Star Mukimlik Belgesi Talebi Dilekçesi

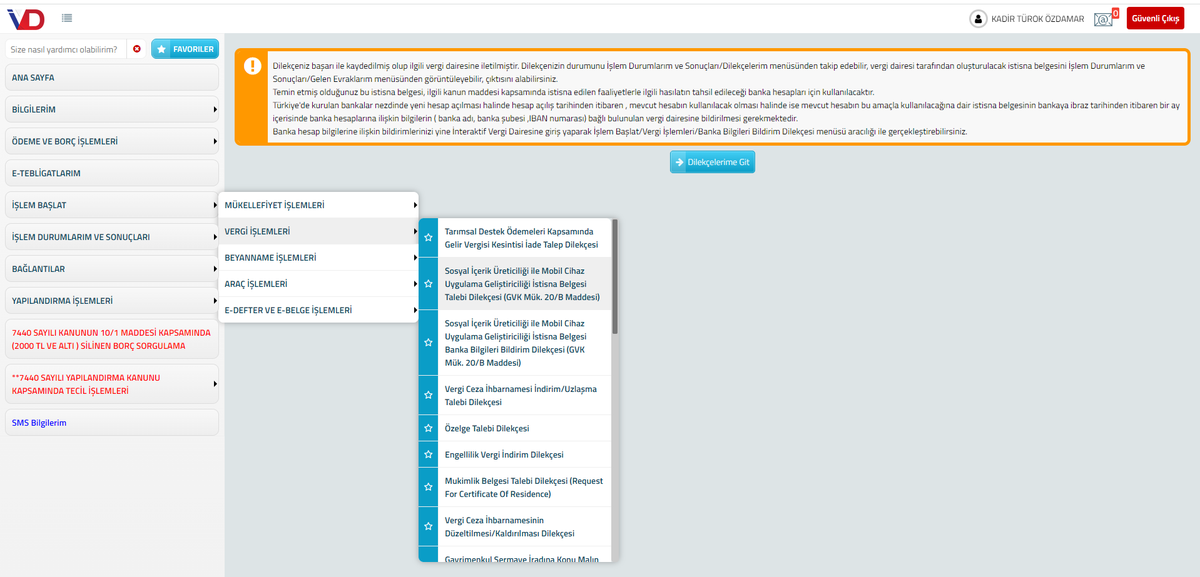click(x=428, y=487)
